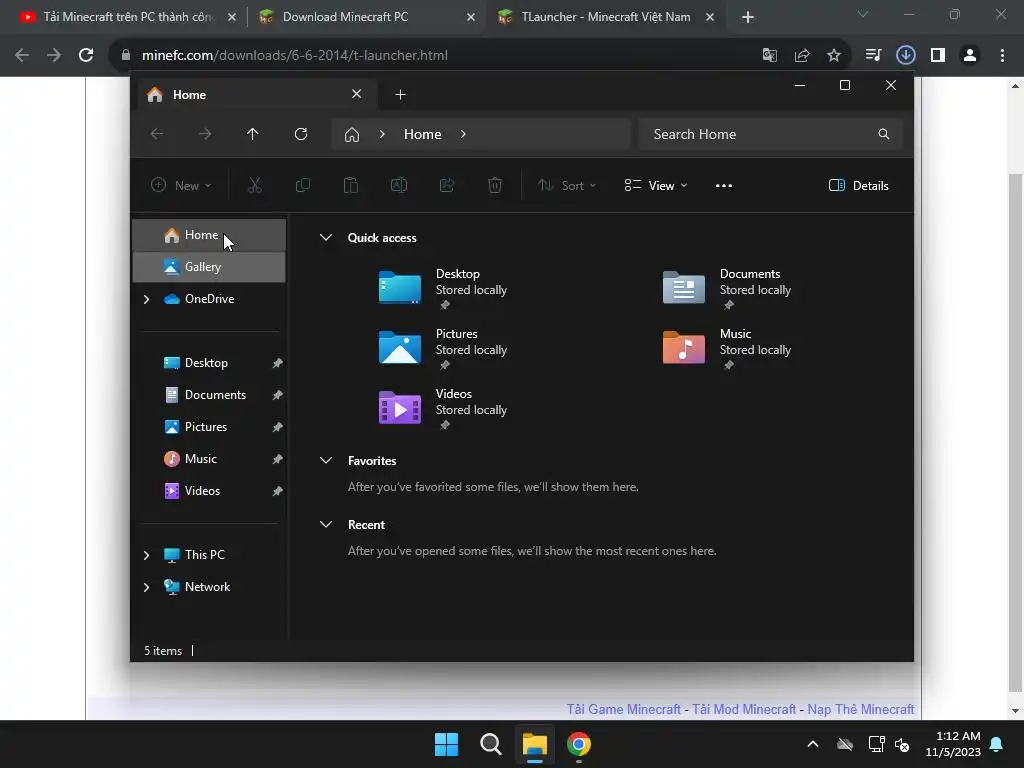
Task: Select Home in the navigation pane
Action: [x=209, y=235]
